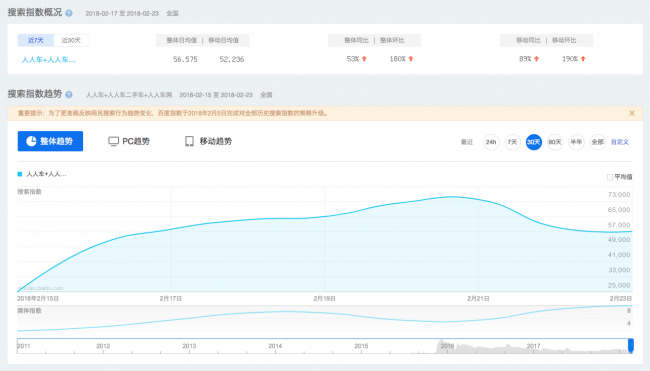Select the 7天 time range option

(512, 142)
